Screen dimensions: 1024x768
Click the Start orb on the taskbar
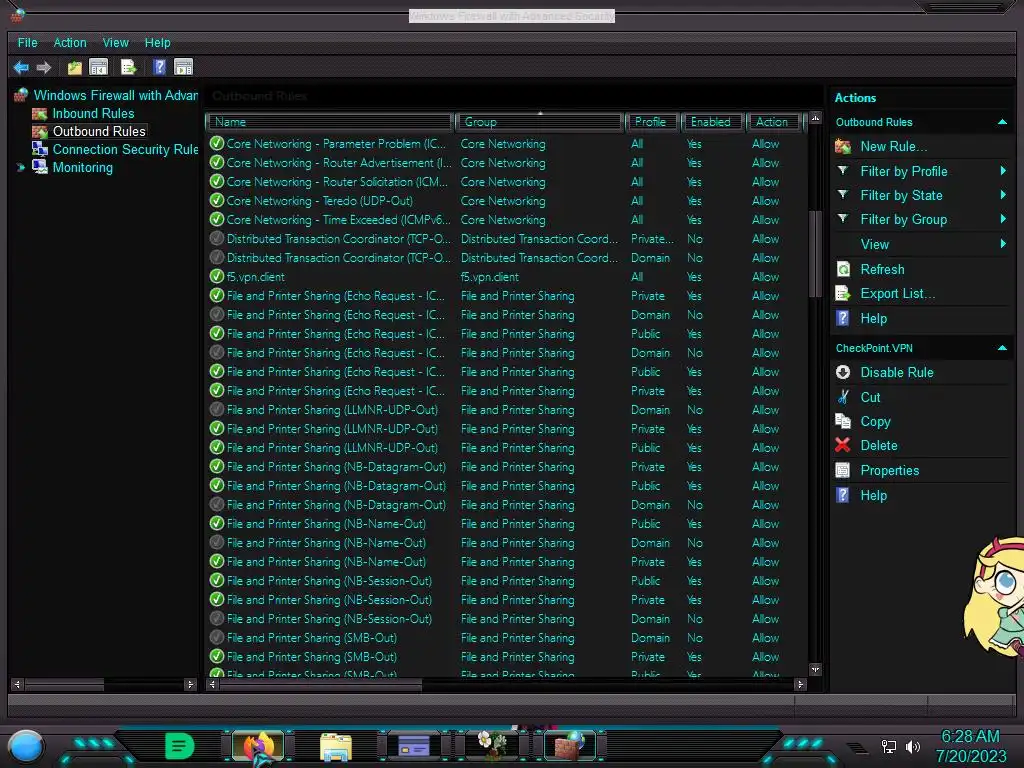(26, 746)
